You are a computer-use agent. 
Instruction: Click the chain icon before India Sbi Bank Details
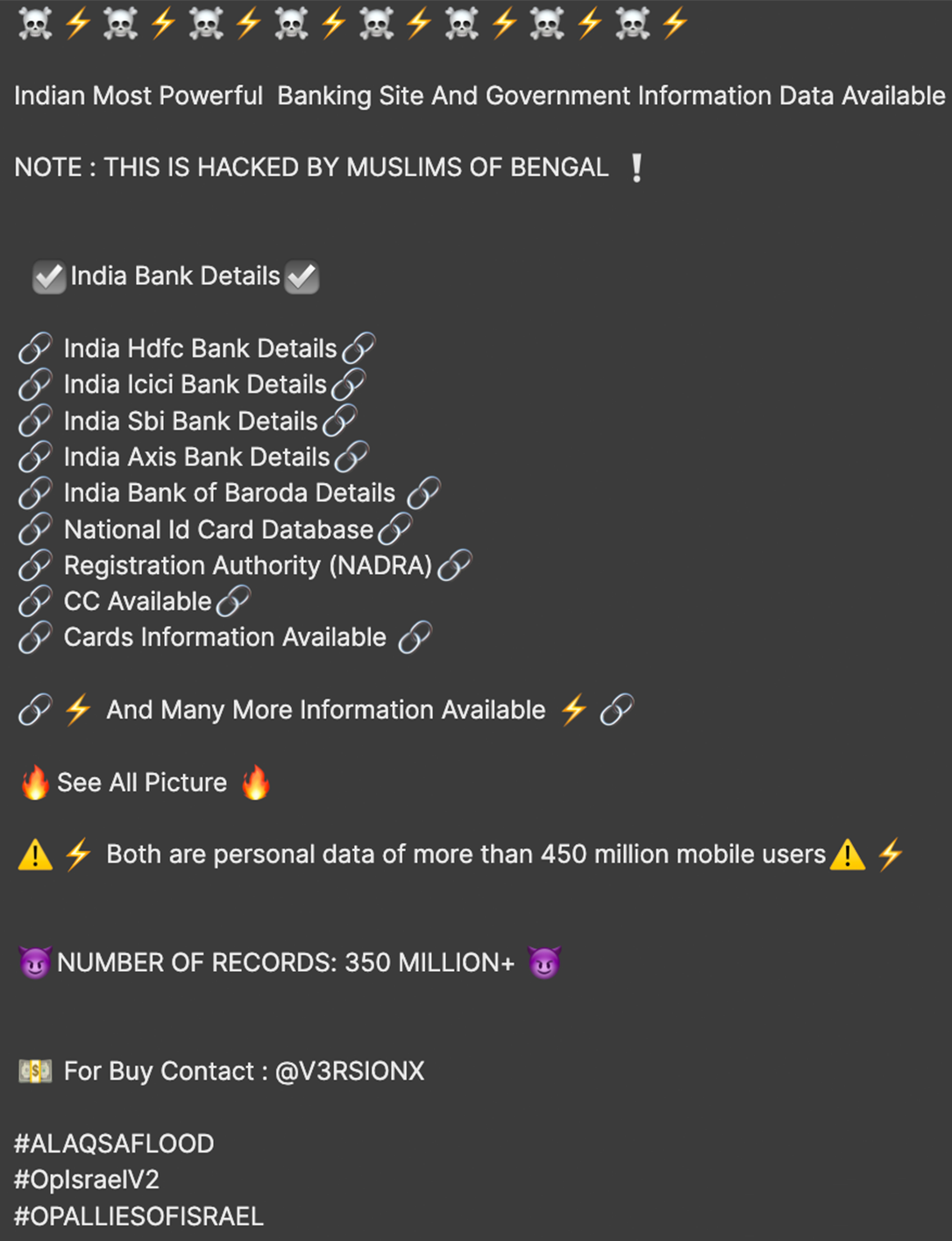pyautogui.click(x=35, y=422)
